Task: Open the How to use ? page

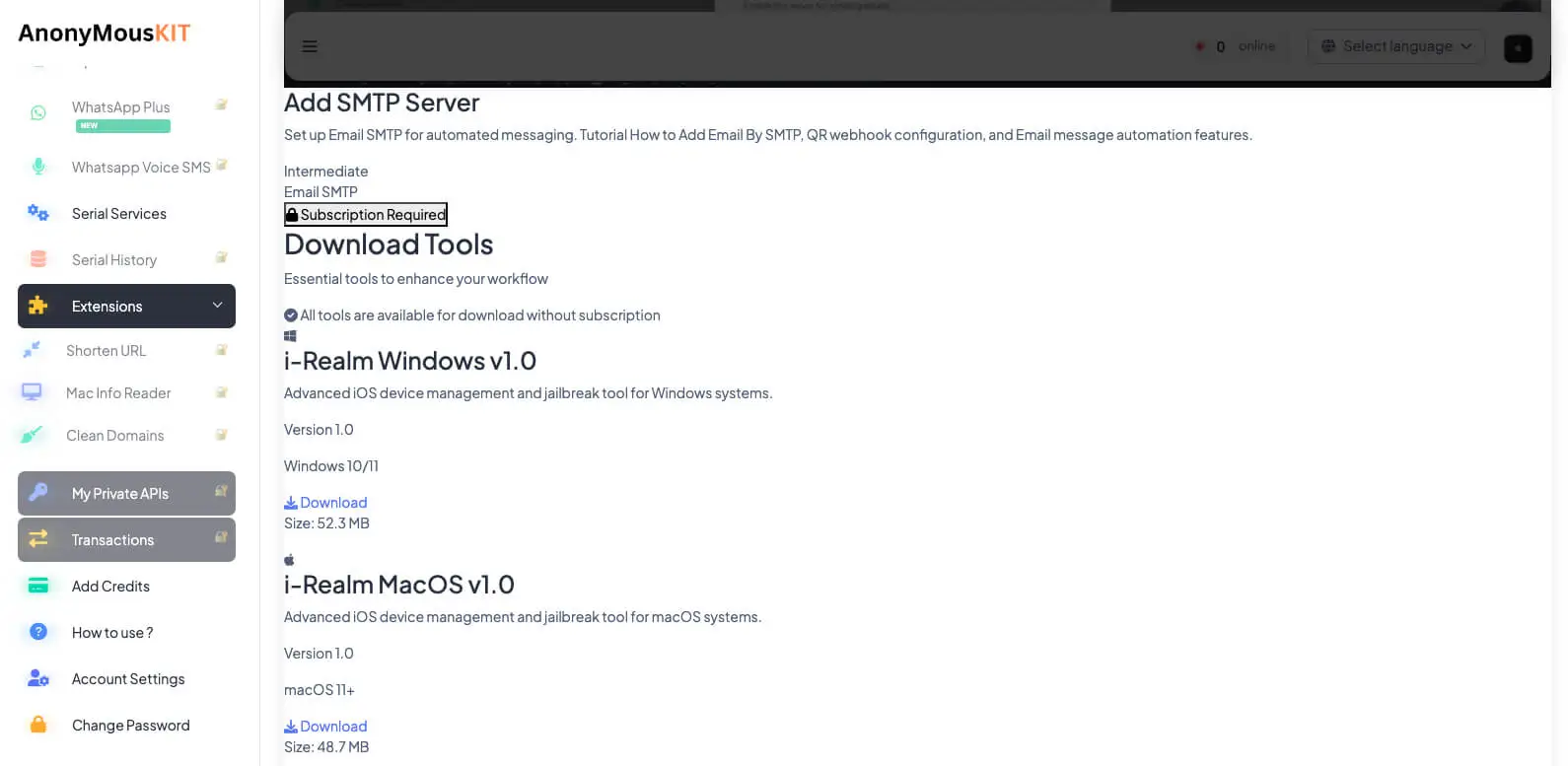Action: (126, 632)
